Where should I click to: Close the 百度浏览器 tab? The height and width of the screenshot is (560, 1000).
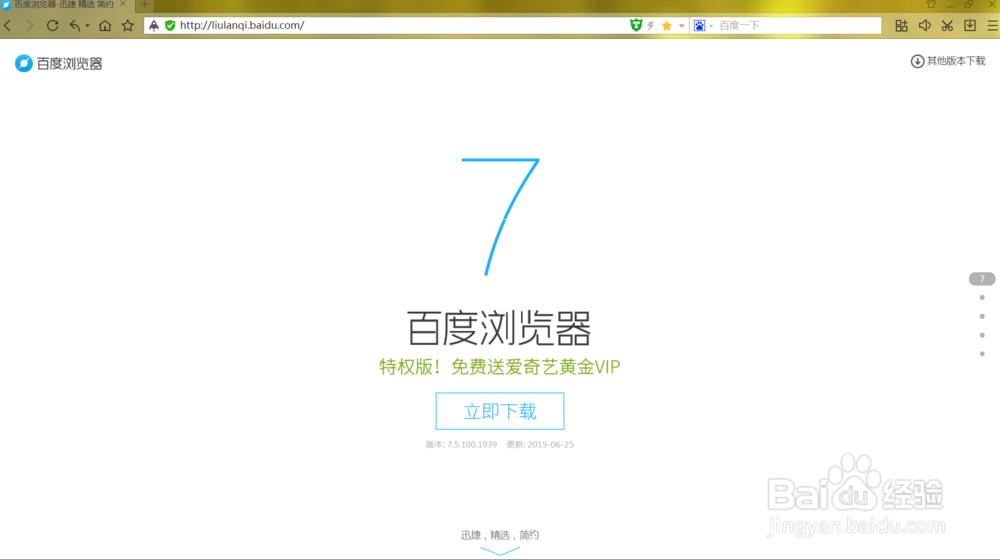123,4
